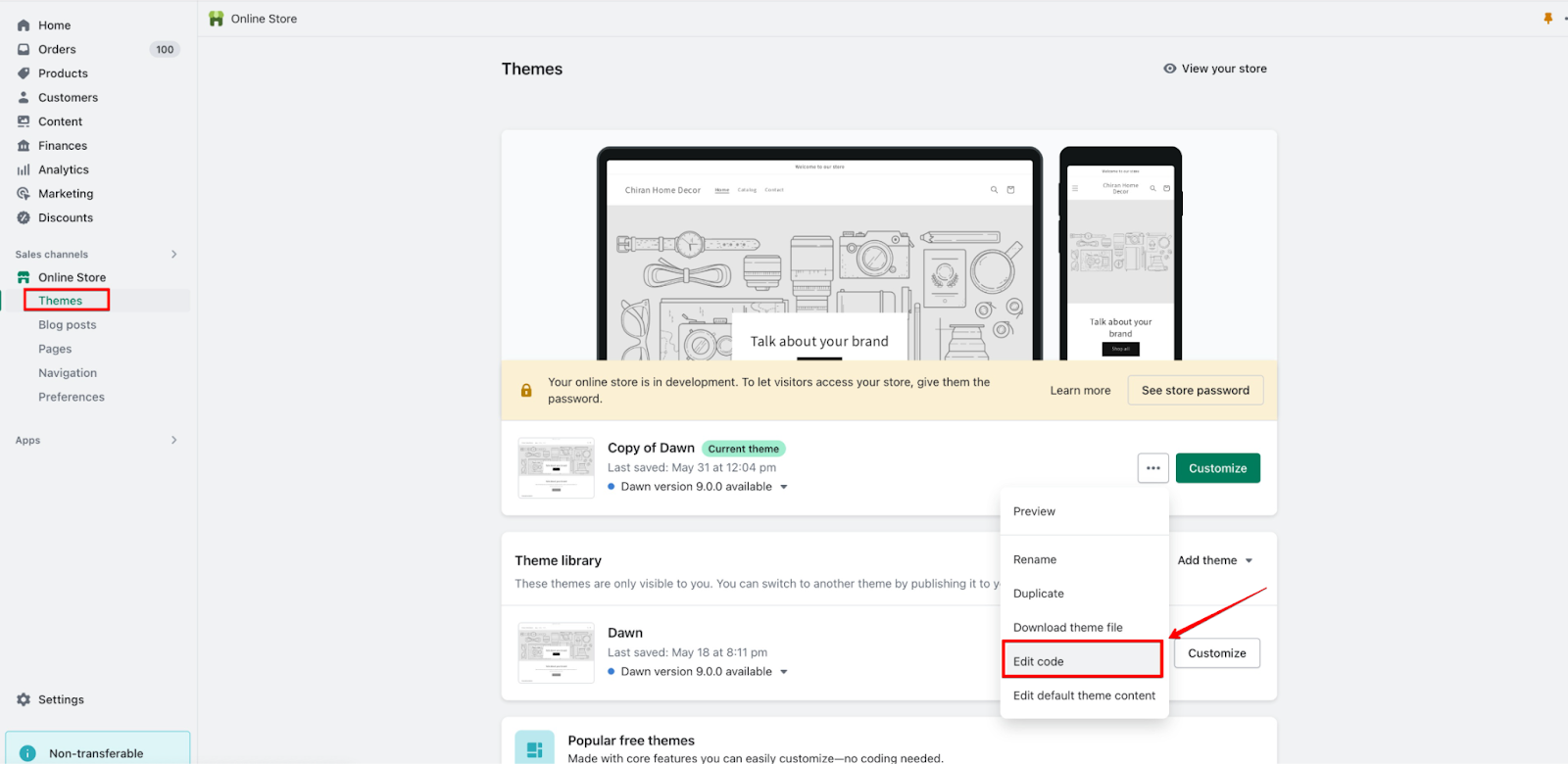
Task: Click the Finances bank icon
Action: coord(24,146)
